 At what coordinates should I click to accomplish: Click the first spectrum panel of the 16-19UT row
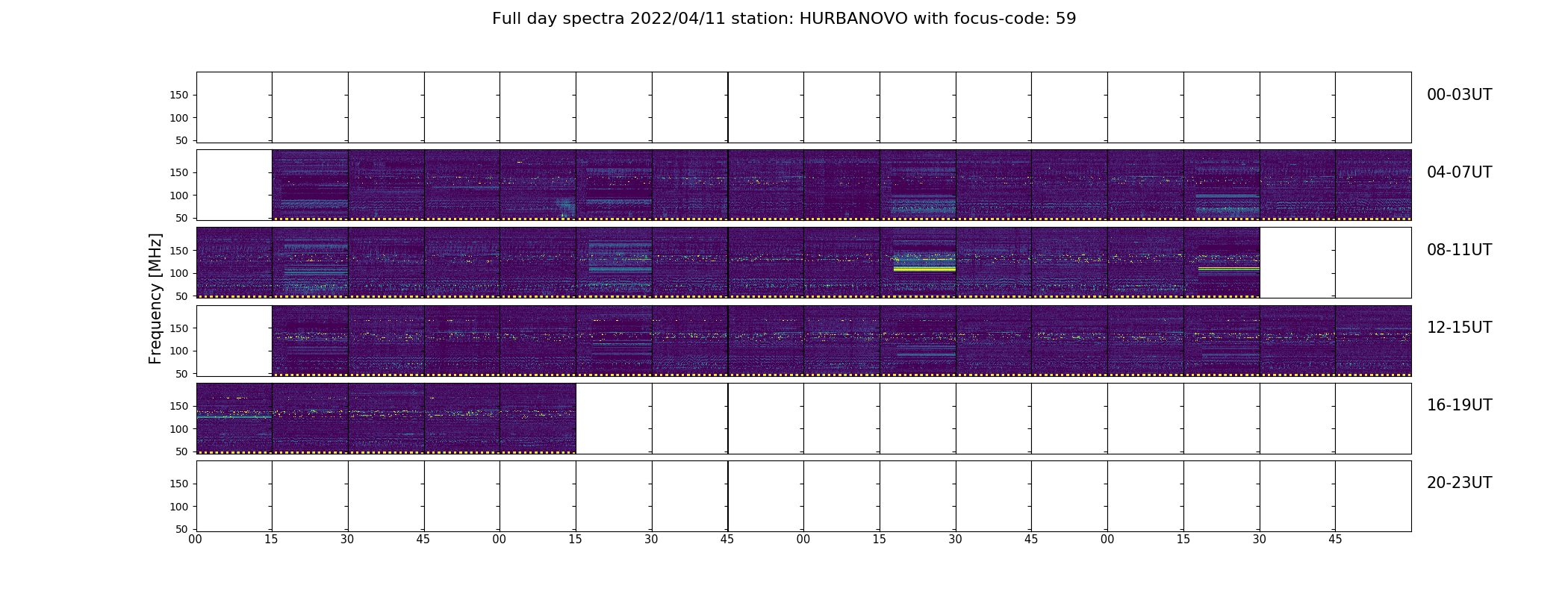pos(234,418)
